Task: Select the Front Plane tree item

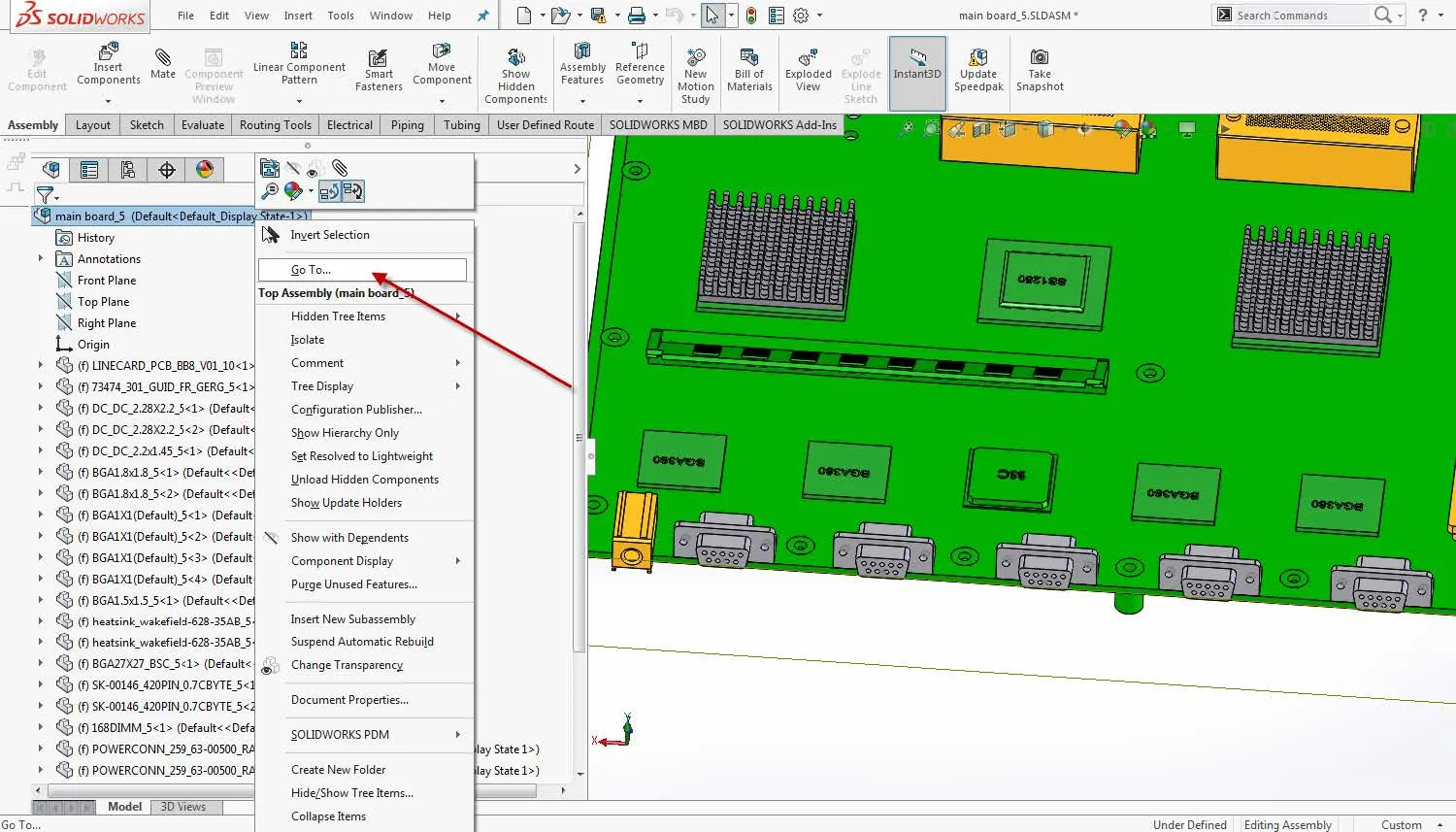Action: 107,281
